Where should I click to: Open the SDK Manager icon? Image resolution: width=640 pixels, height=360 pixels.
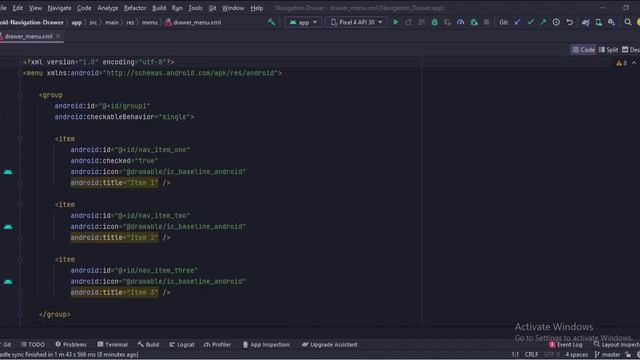[611, 22]
